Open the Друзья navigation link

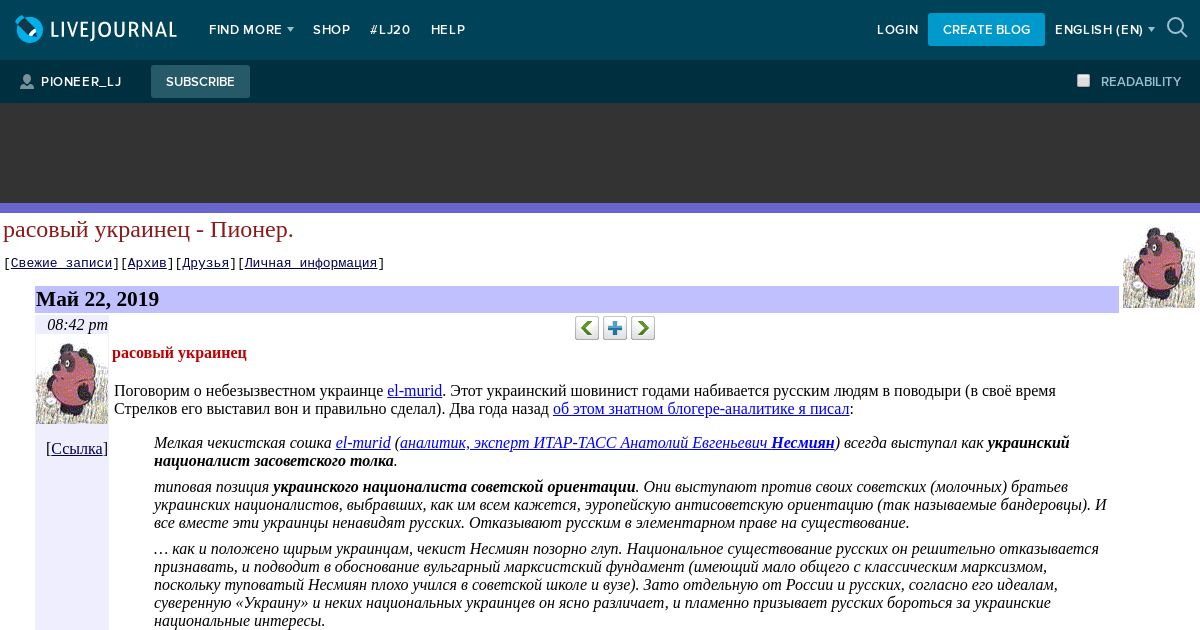[x=206, y=263]
